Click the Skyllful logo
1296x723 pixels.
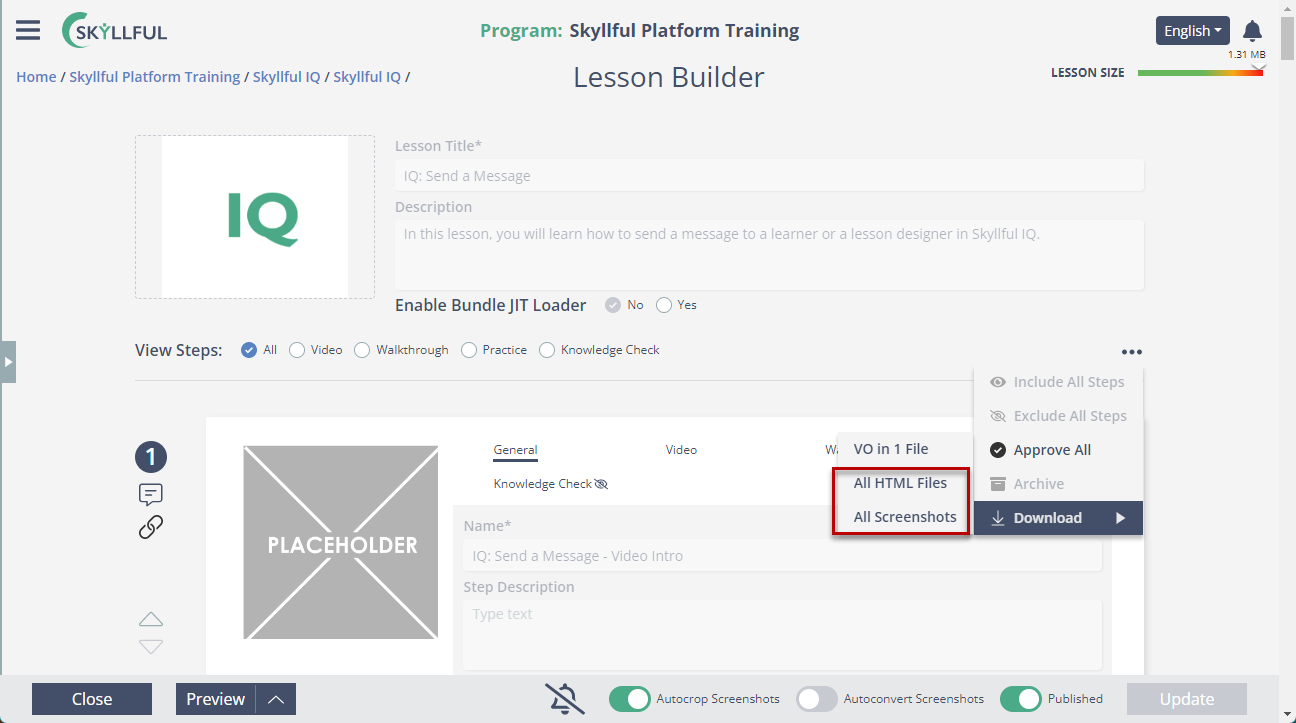point(114,31)
